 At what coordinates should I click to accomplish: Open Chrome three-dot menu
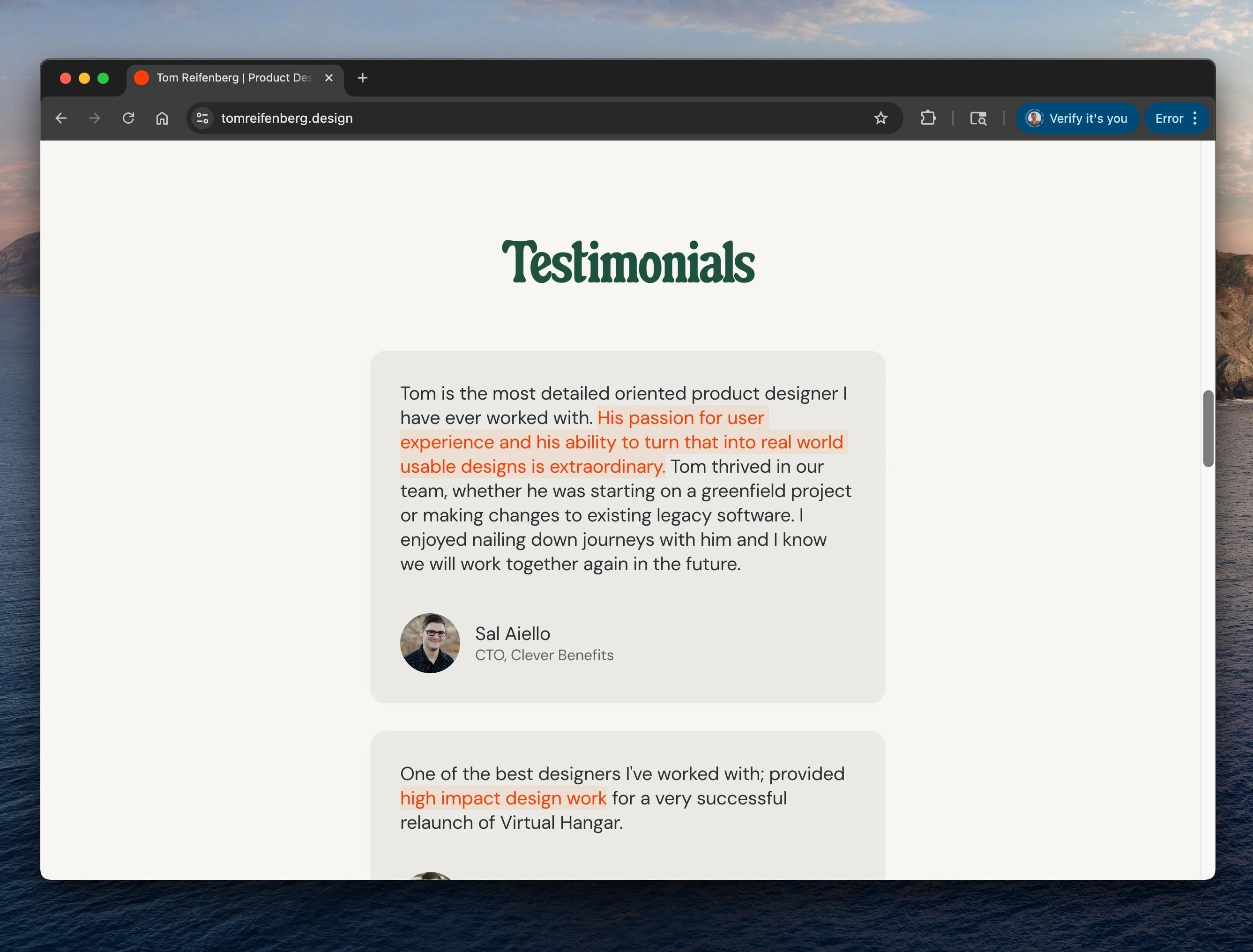[1194, 118]
